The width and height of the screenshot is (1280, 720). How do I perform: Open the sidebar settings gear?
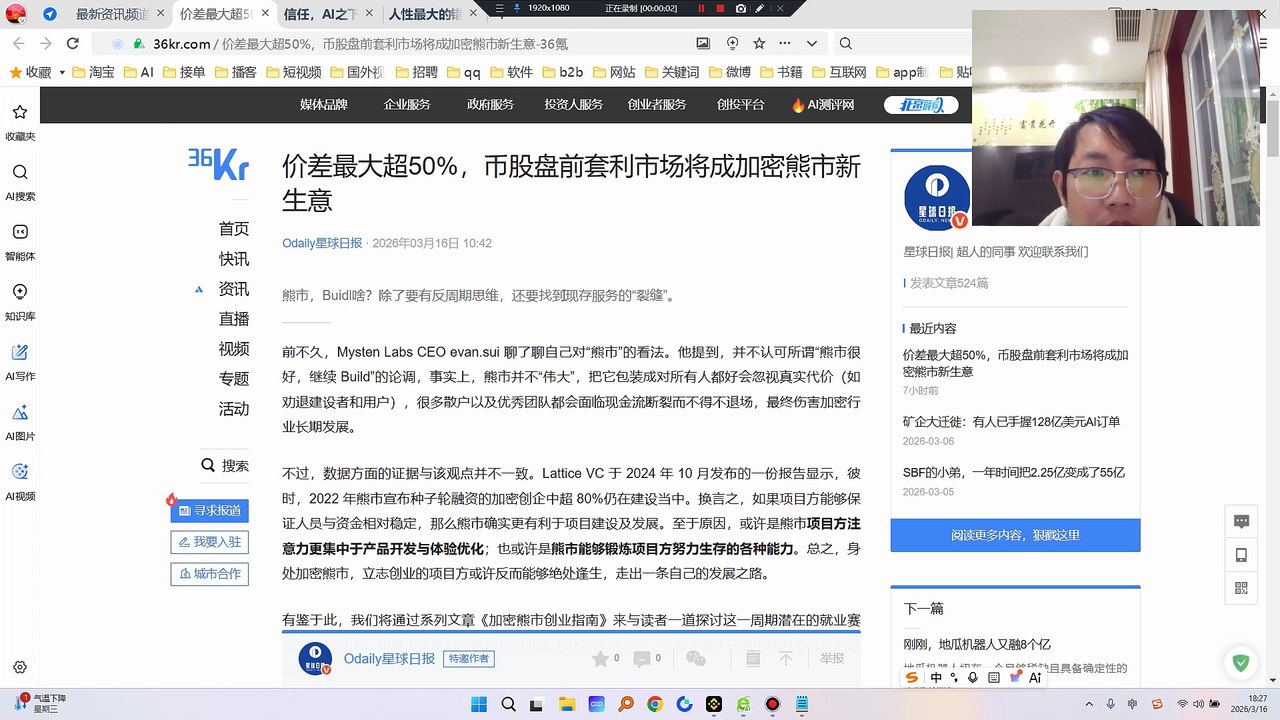20,668
